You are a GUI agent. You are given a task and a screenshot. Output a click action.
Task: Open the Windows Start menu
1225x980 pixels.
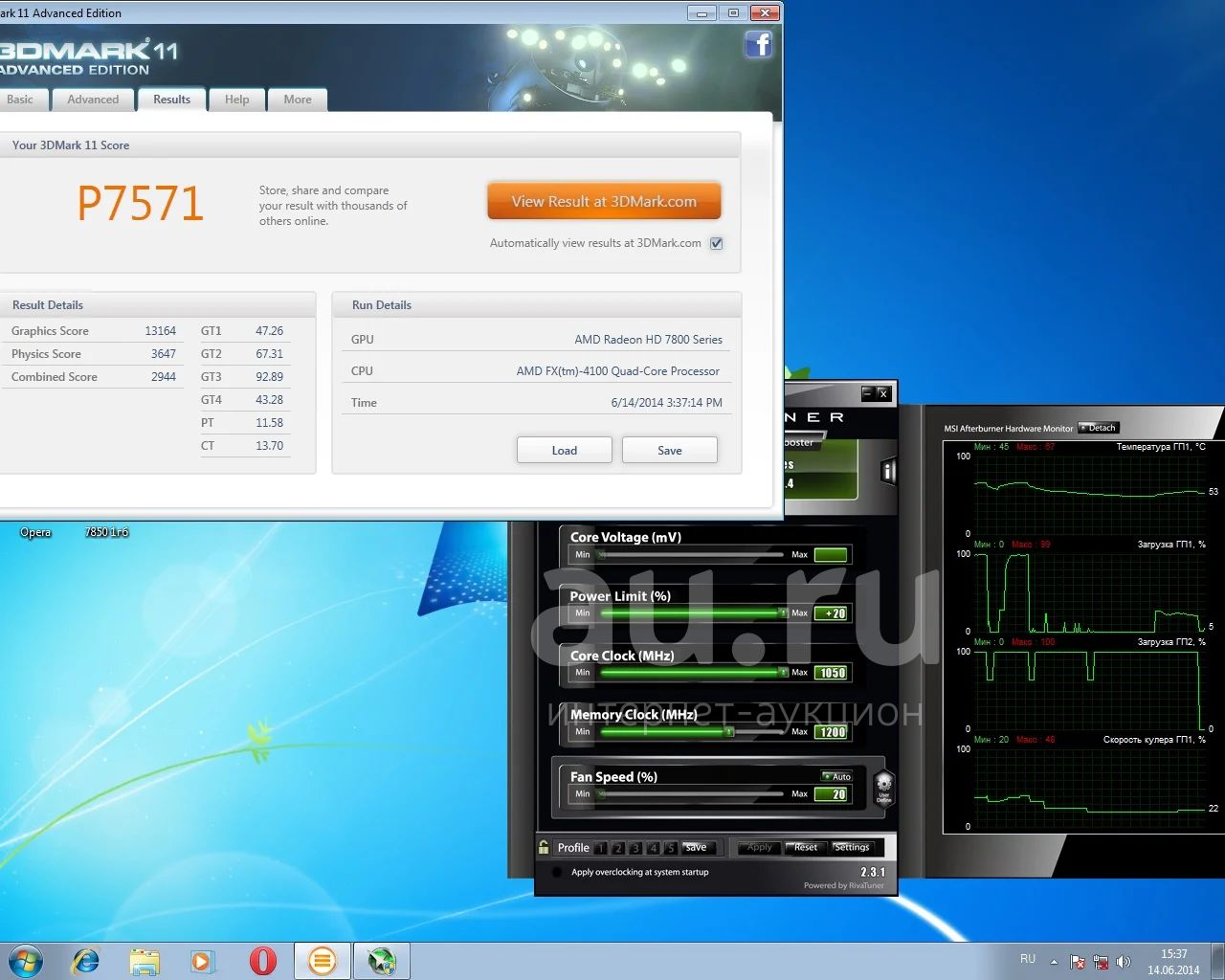[x=26, y=960]
